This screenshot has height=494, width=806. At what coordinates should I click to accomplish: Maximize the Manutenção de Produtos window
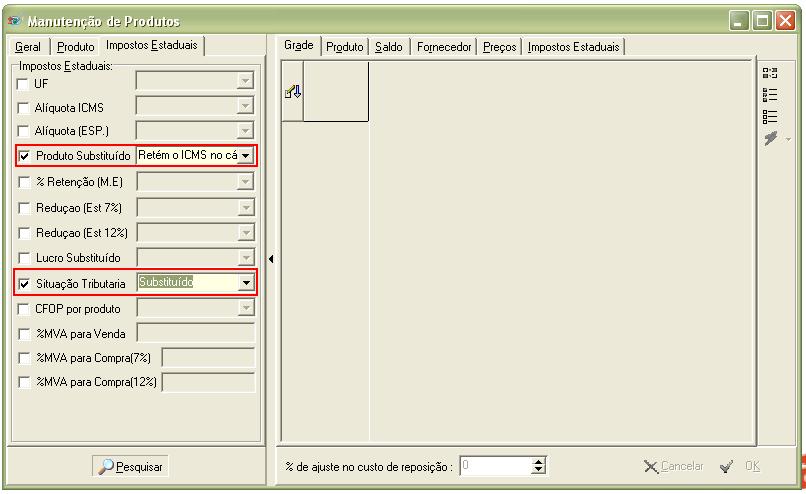762,21
